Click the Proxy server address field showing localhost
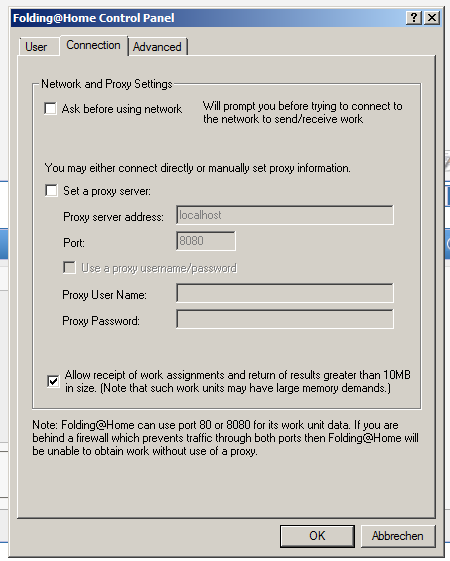 point(285,215)
